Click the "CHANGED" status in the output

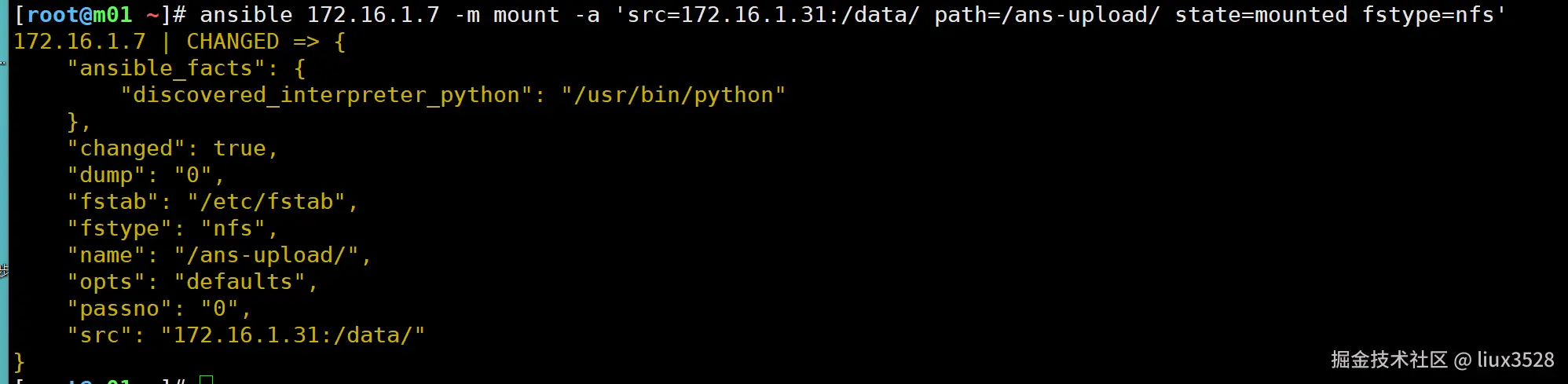point(233,42)
